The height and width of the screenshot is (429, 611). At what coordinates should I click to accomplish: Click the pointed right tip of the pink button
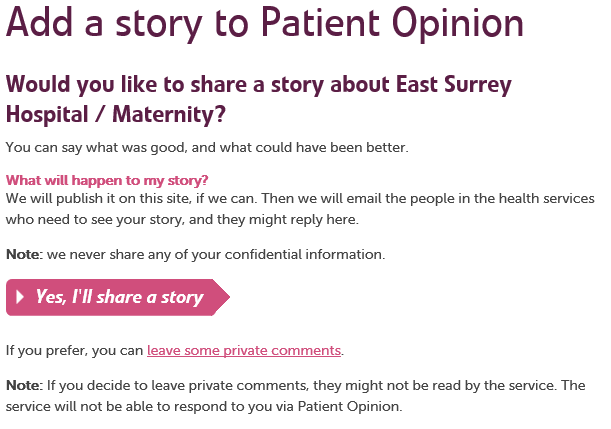click(222, 297)
